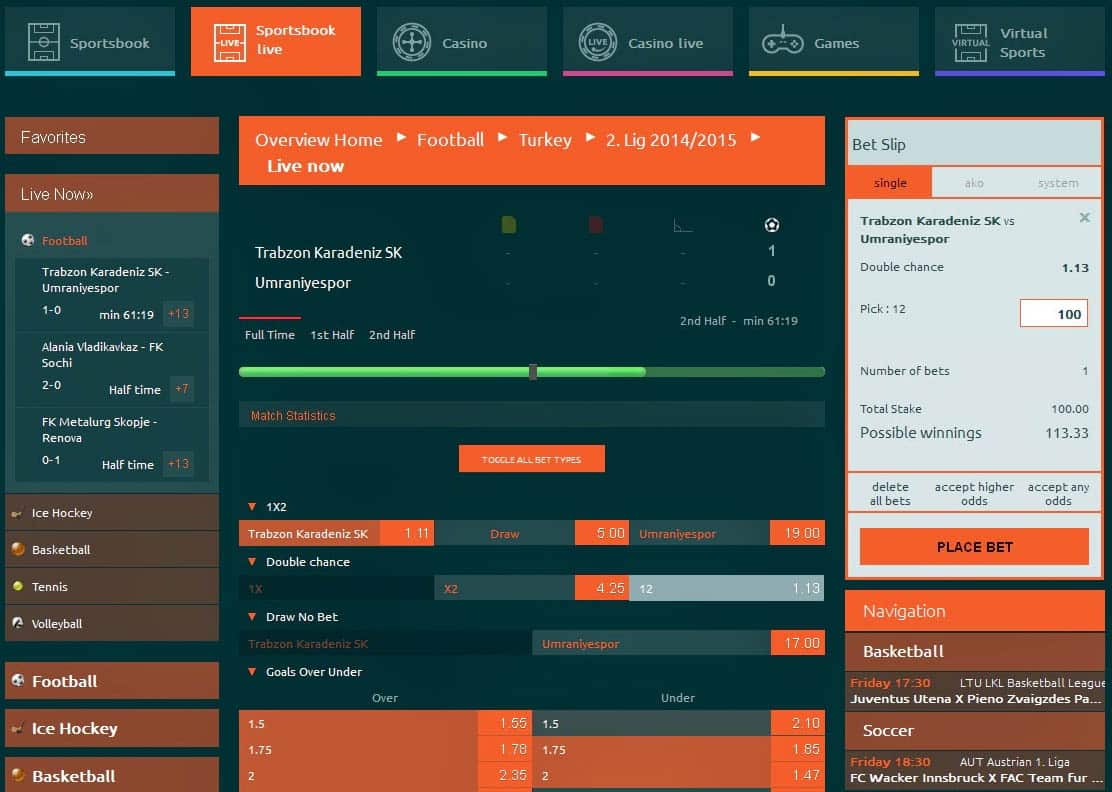Click the soccer ball icon beside Live Football
Image resolution: width=1112 pixels, height=792 pixels.
[28, 240]
